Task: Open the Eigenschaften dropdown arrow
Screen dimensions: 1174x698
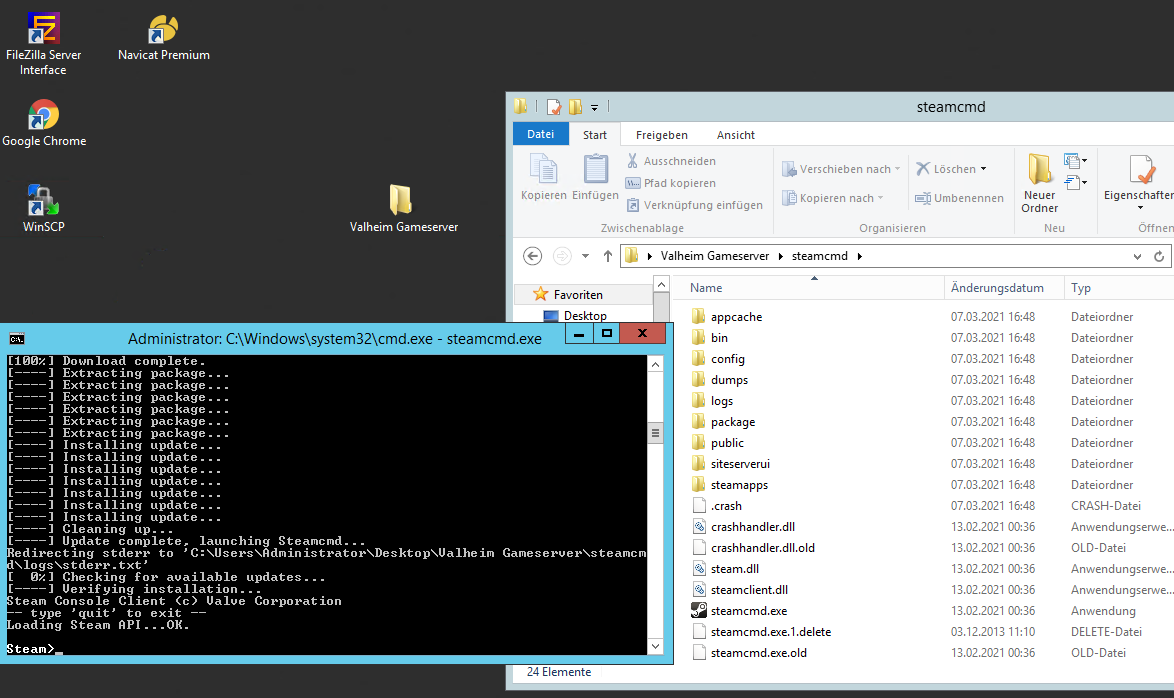Action: point(1140,209)
